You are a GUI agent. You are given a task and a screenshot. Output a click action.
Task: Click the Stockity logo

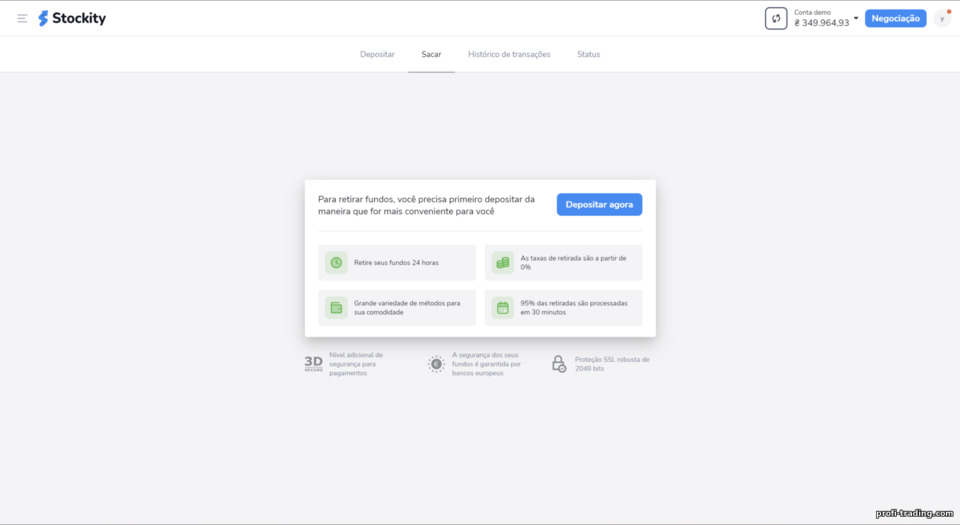click(72, 18)
